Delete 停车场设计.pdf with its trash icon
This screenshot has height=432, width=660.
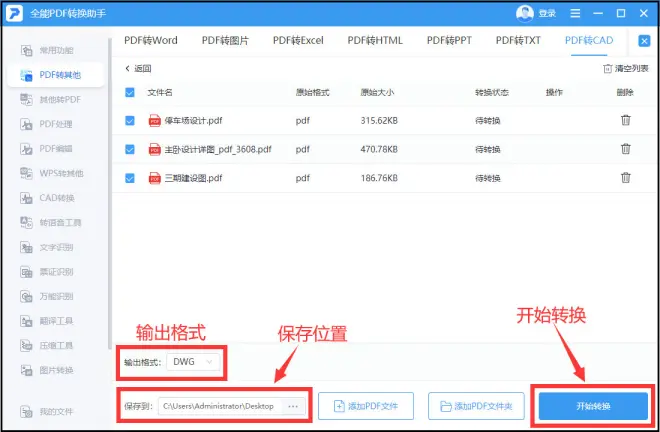point(625,120)
